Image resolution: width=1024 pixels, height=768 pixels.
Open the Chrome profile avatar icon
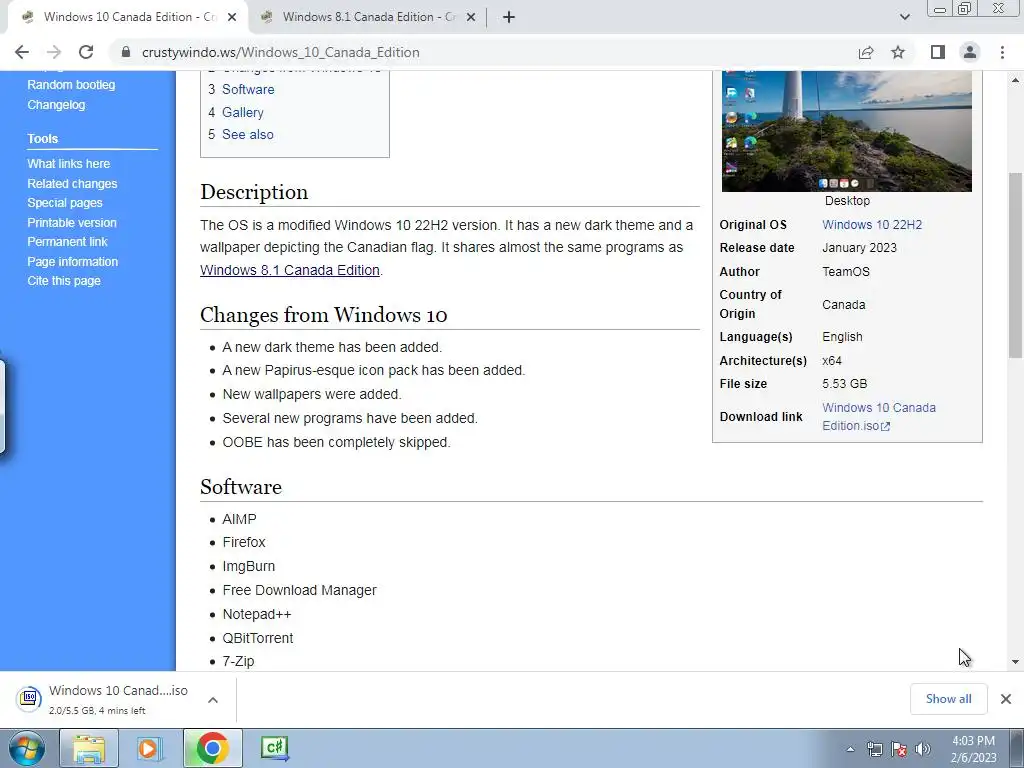click(x=970, y=52)
